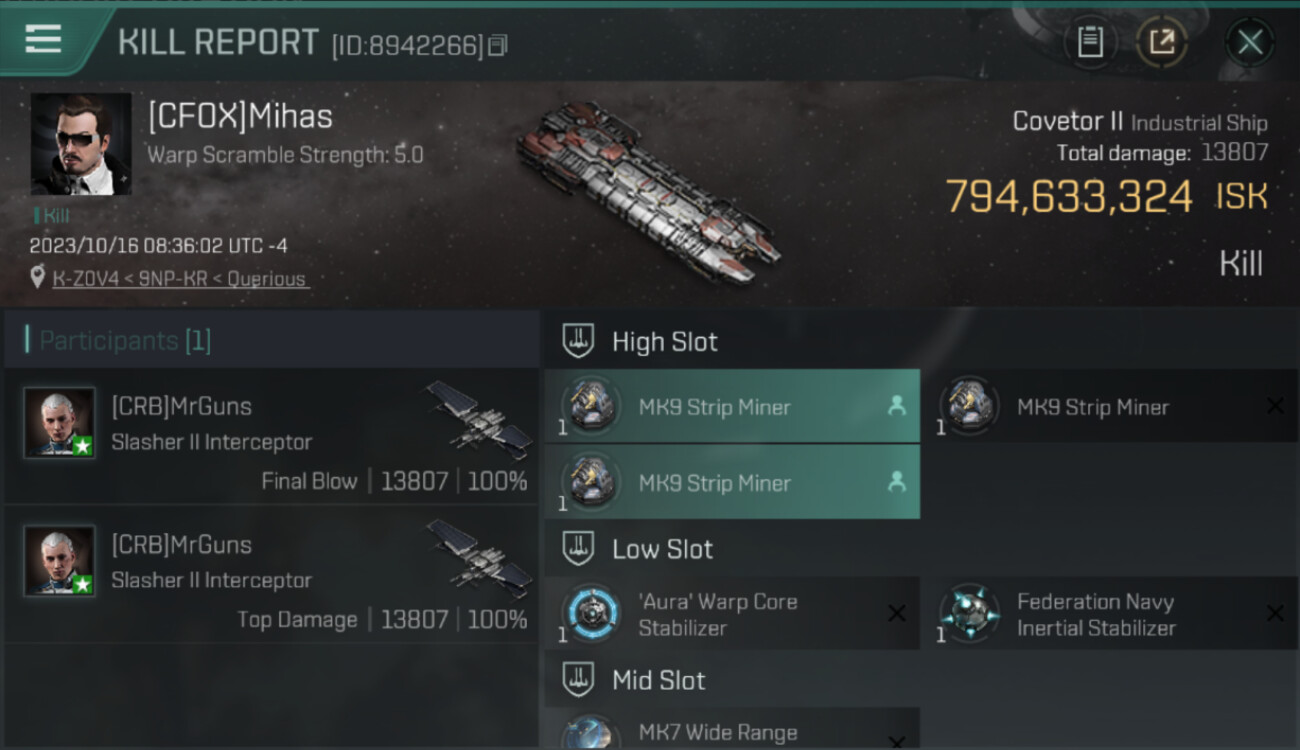Image resolution: width=1300 pixels, height=750 pixels.
Task: Select the first highlighted MK9 Strip Miner
Action: point(732,406)
